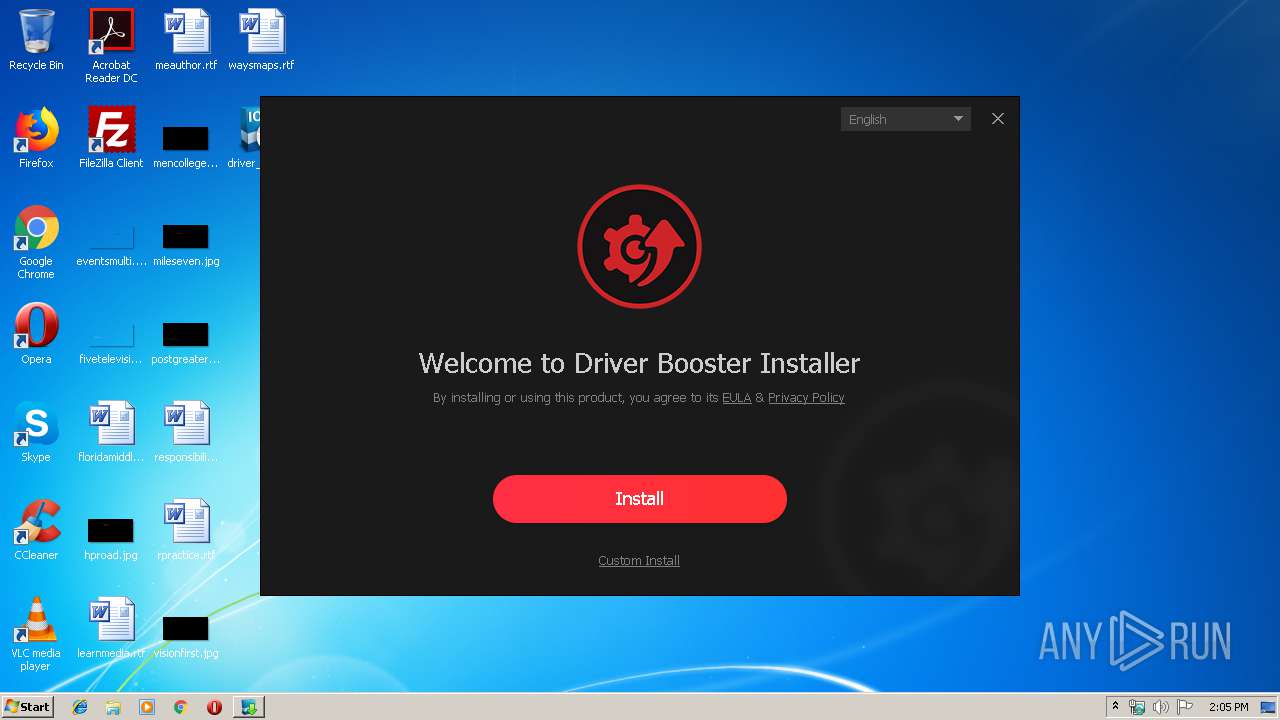Viewport: 1280px width, 720px height.
Task: Open the Windows Start menu
Action: (x=27, y=707)
